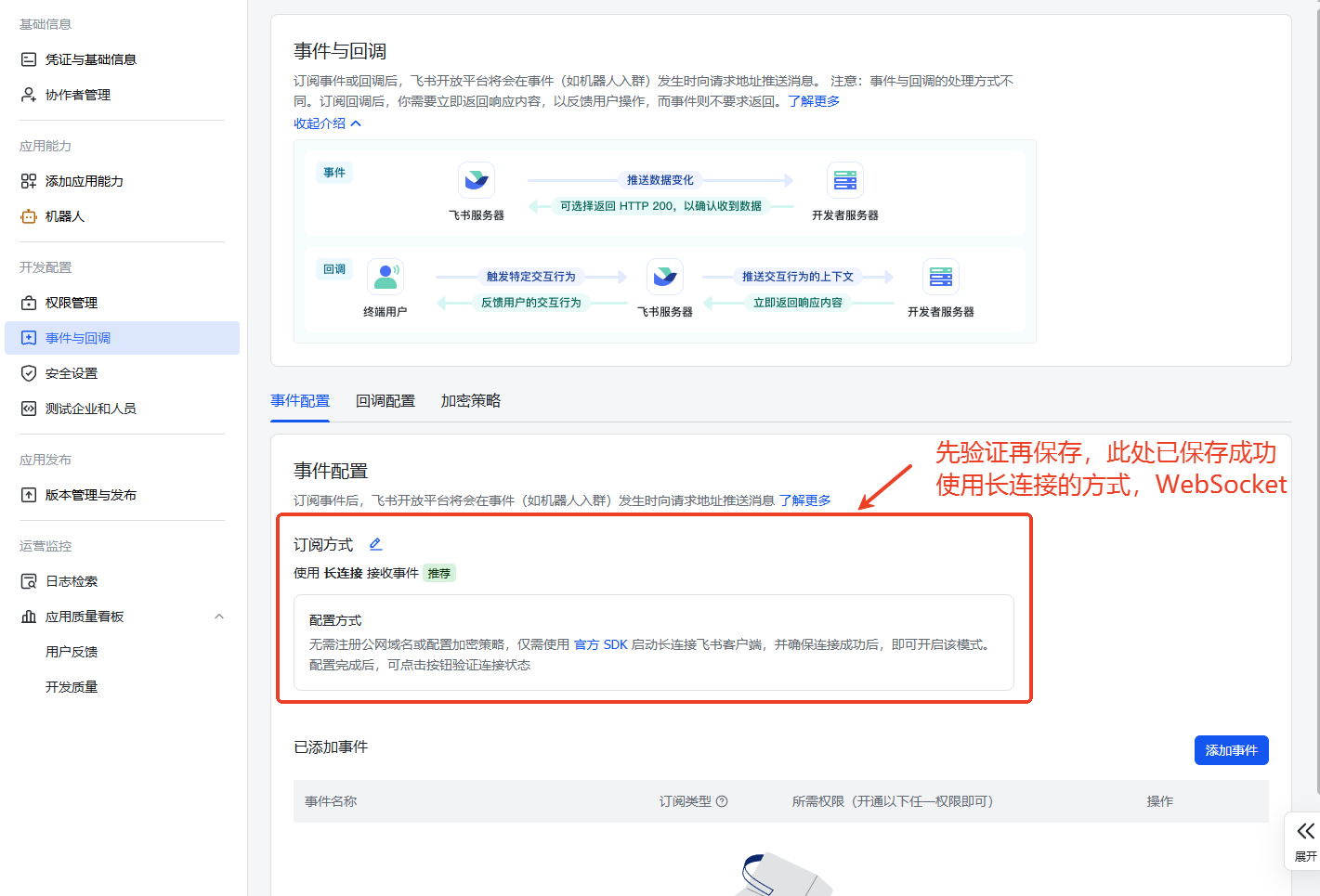
Task: Click the 操作 column header
Action: tap(1160, 801)
